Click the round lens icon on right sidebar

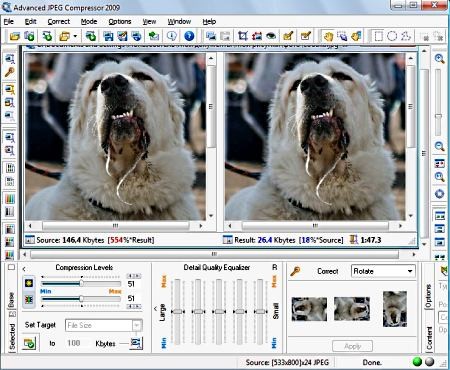pyautogui.click(x=439, y=194)
